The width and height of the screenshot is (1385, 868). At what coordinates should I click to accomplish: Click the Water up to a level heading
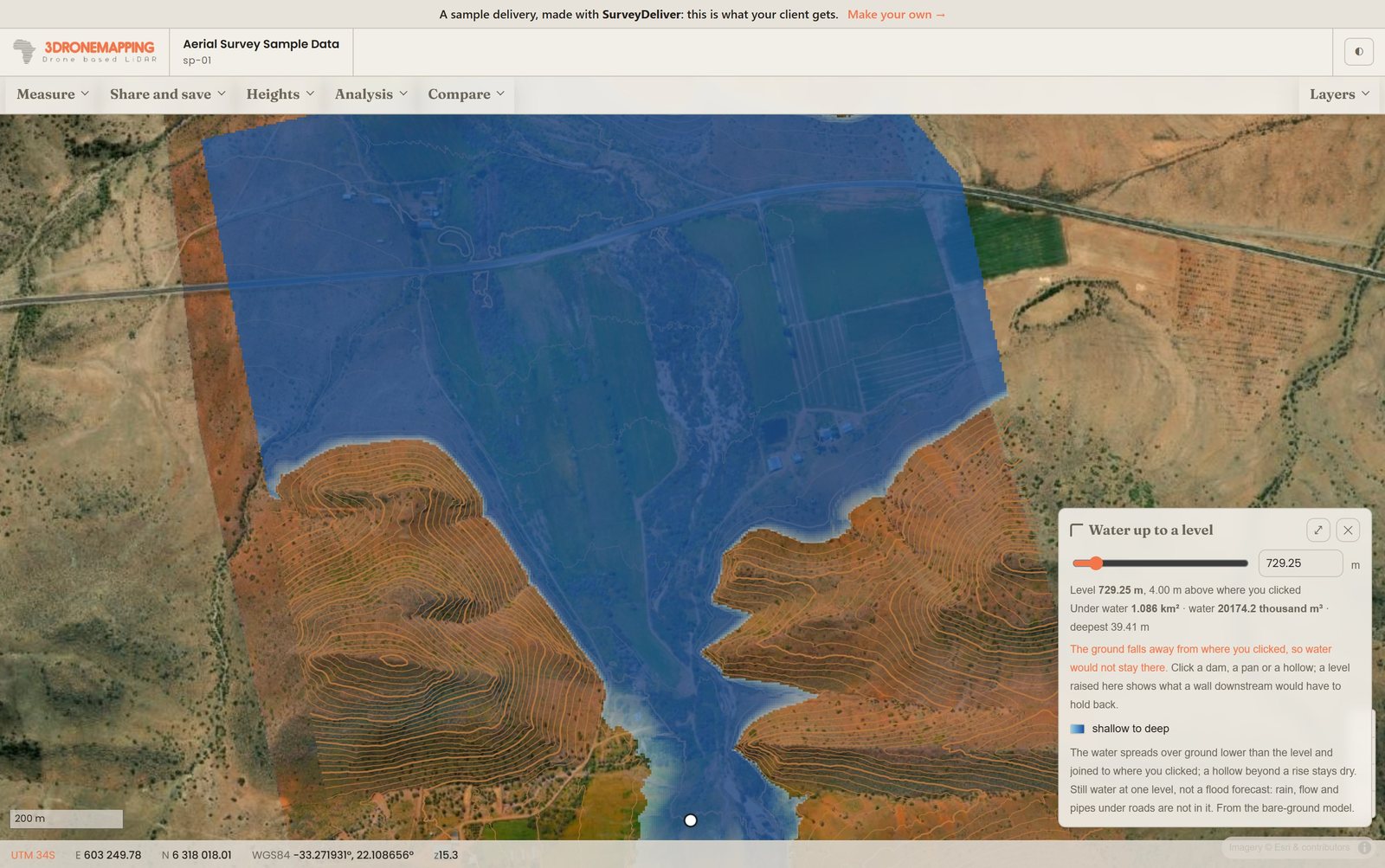coord(1150,530)
